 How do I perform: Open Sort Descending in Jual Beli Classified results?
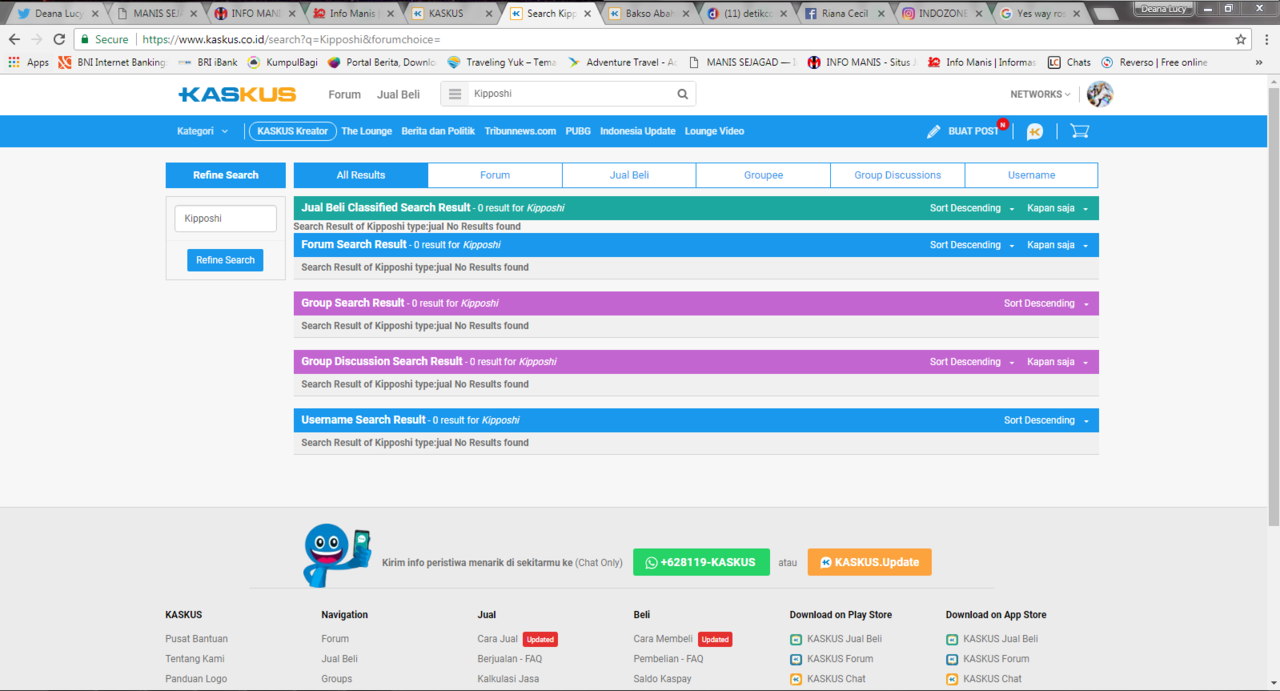click(972, 208)
